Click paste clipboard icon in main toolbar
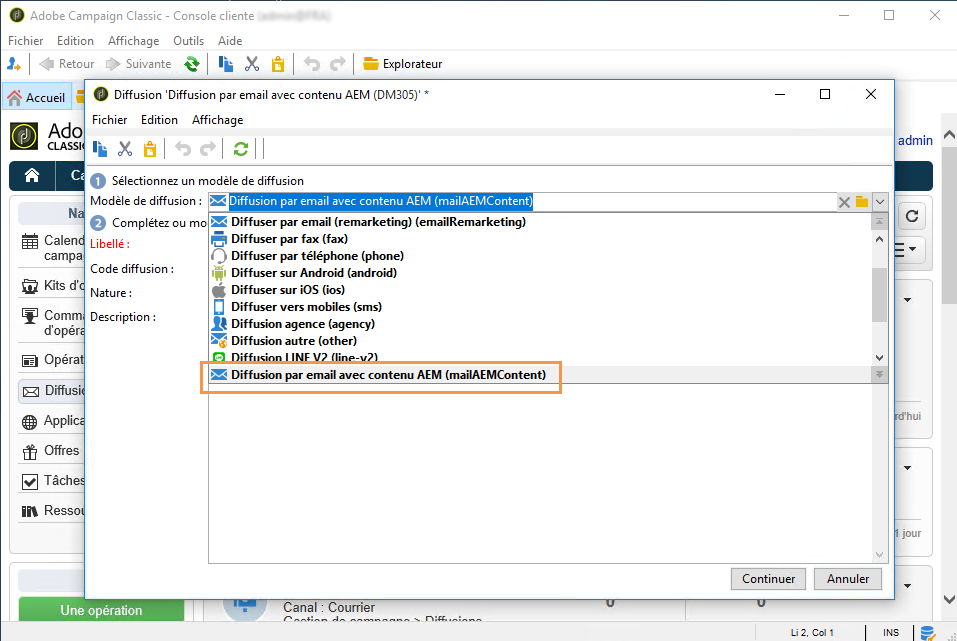The height and width of the screenshot is (641, 957). pos(278,64)
